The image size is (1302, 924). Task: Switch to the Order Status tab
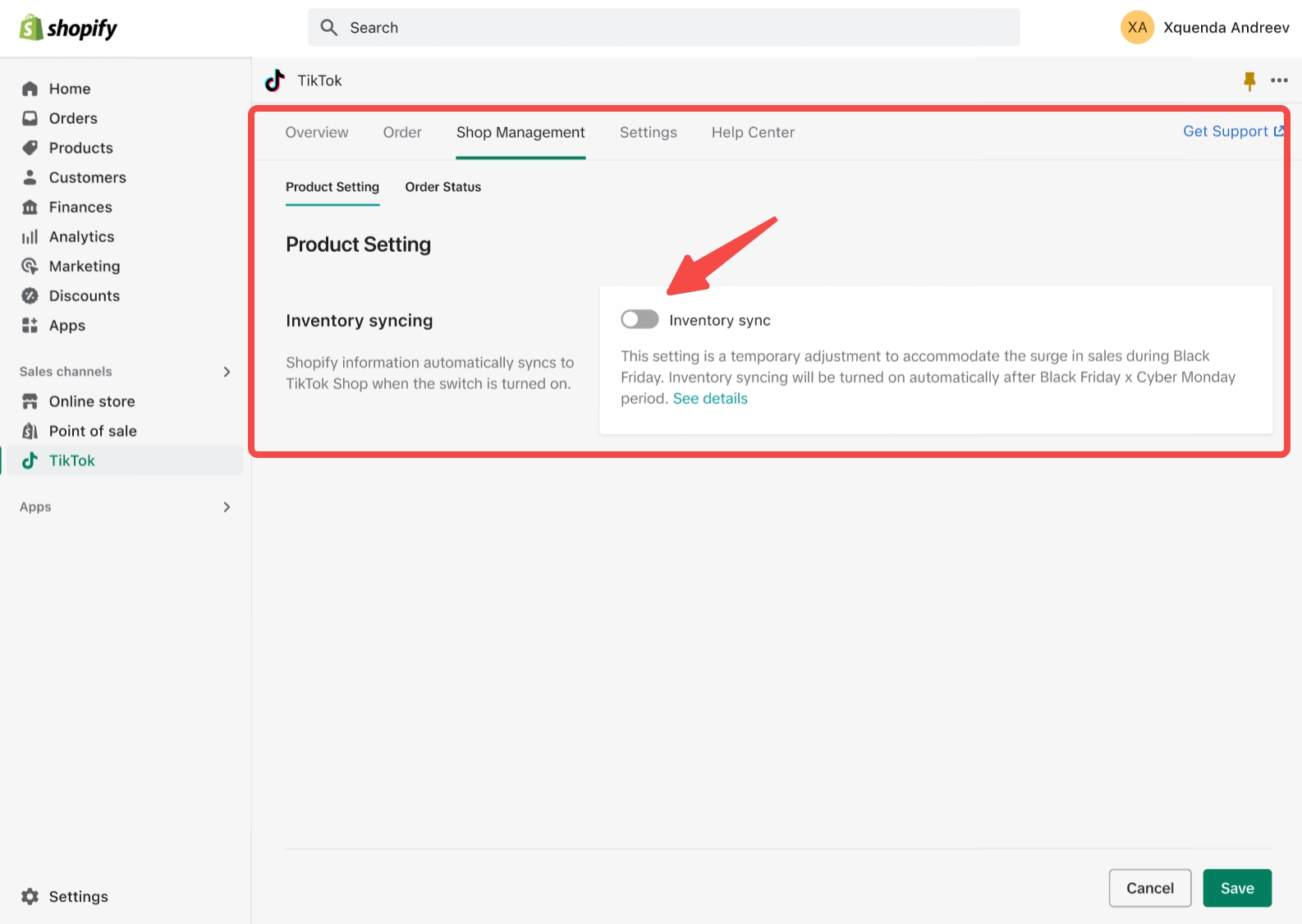(x=442, y=187)
